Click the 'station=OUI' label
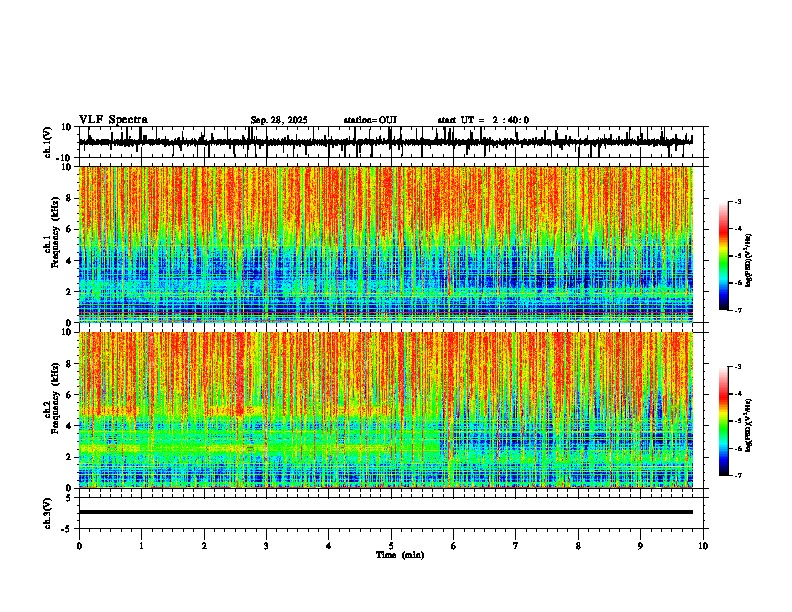 [370, 120]
